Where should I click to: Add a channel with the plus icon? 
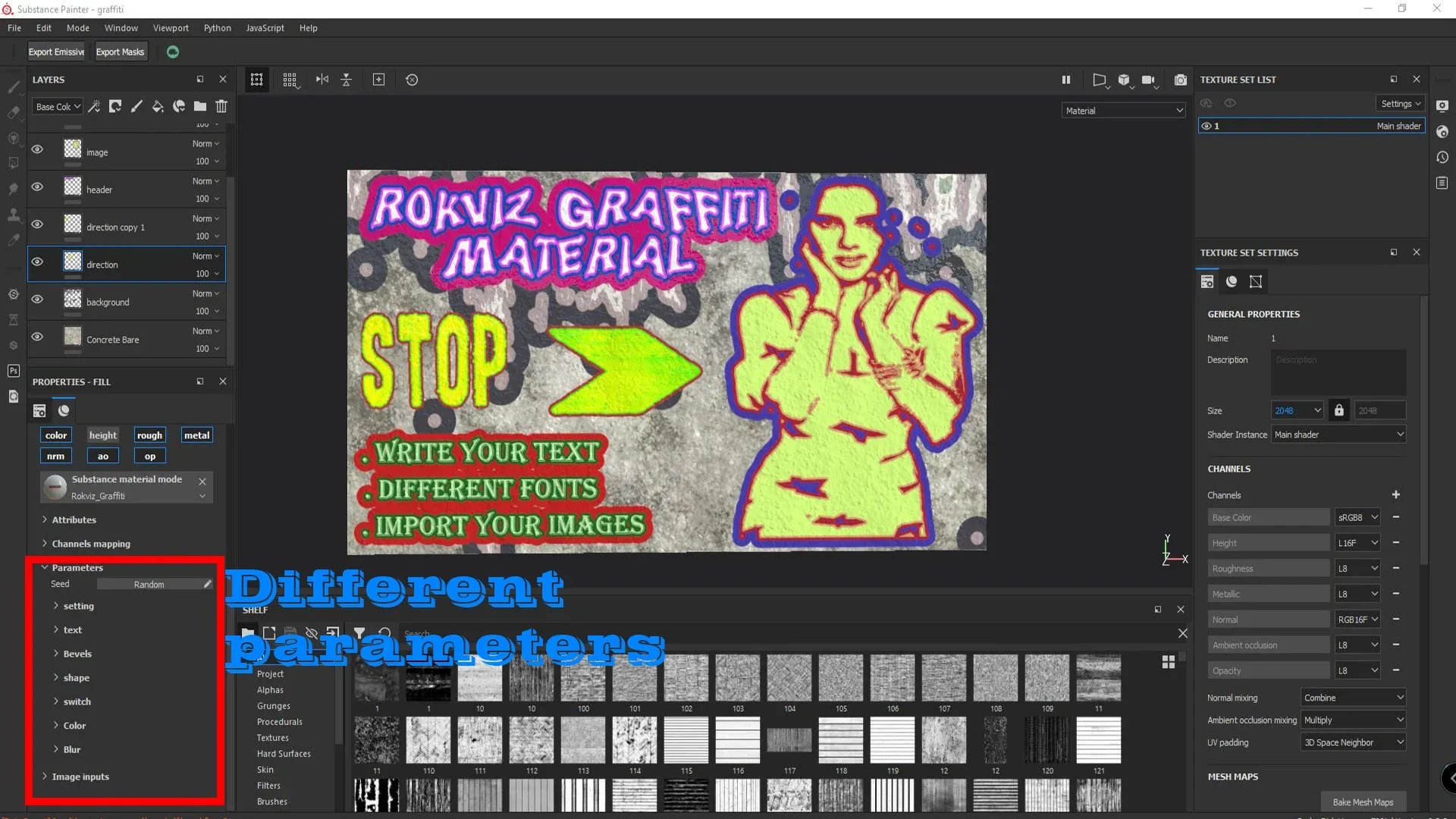point(1396,494)
